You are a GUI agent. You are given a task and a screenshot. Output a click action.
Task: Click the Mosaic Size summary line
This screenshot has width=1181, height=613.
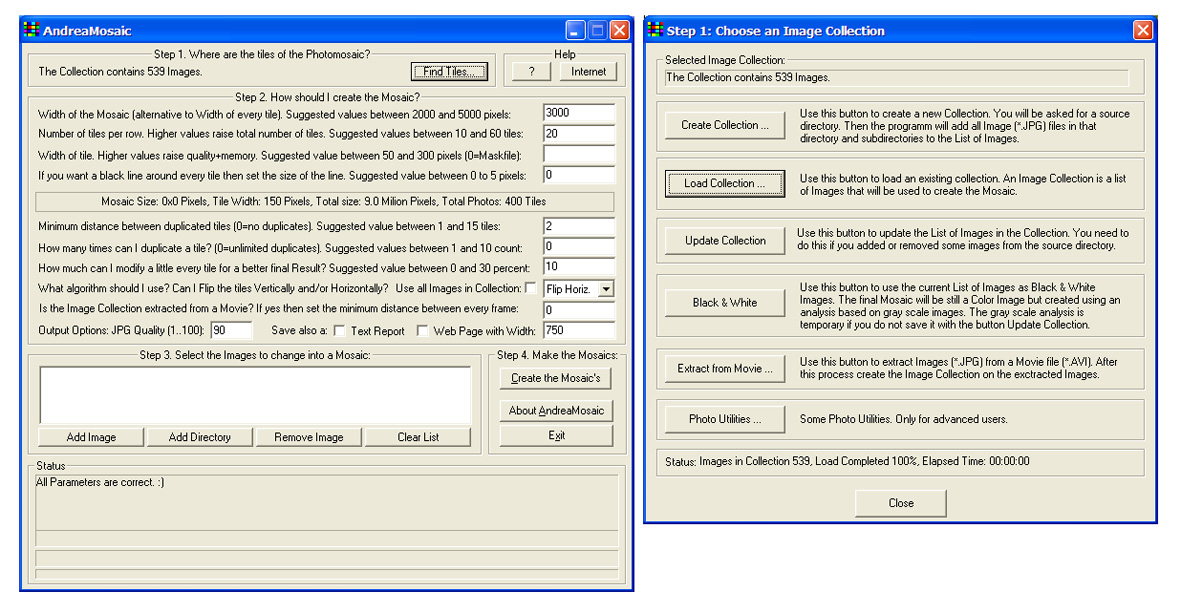[x=324, y=202]
